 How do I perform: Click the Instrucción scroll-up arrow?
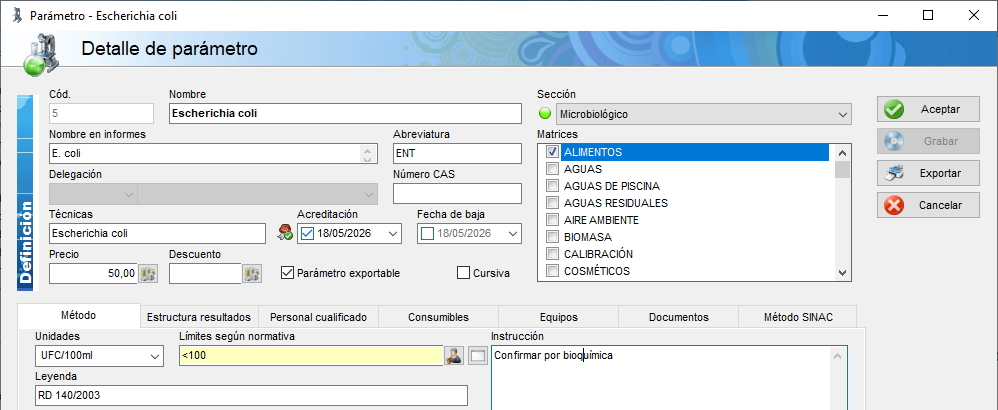click(839, 357)
